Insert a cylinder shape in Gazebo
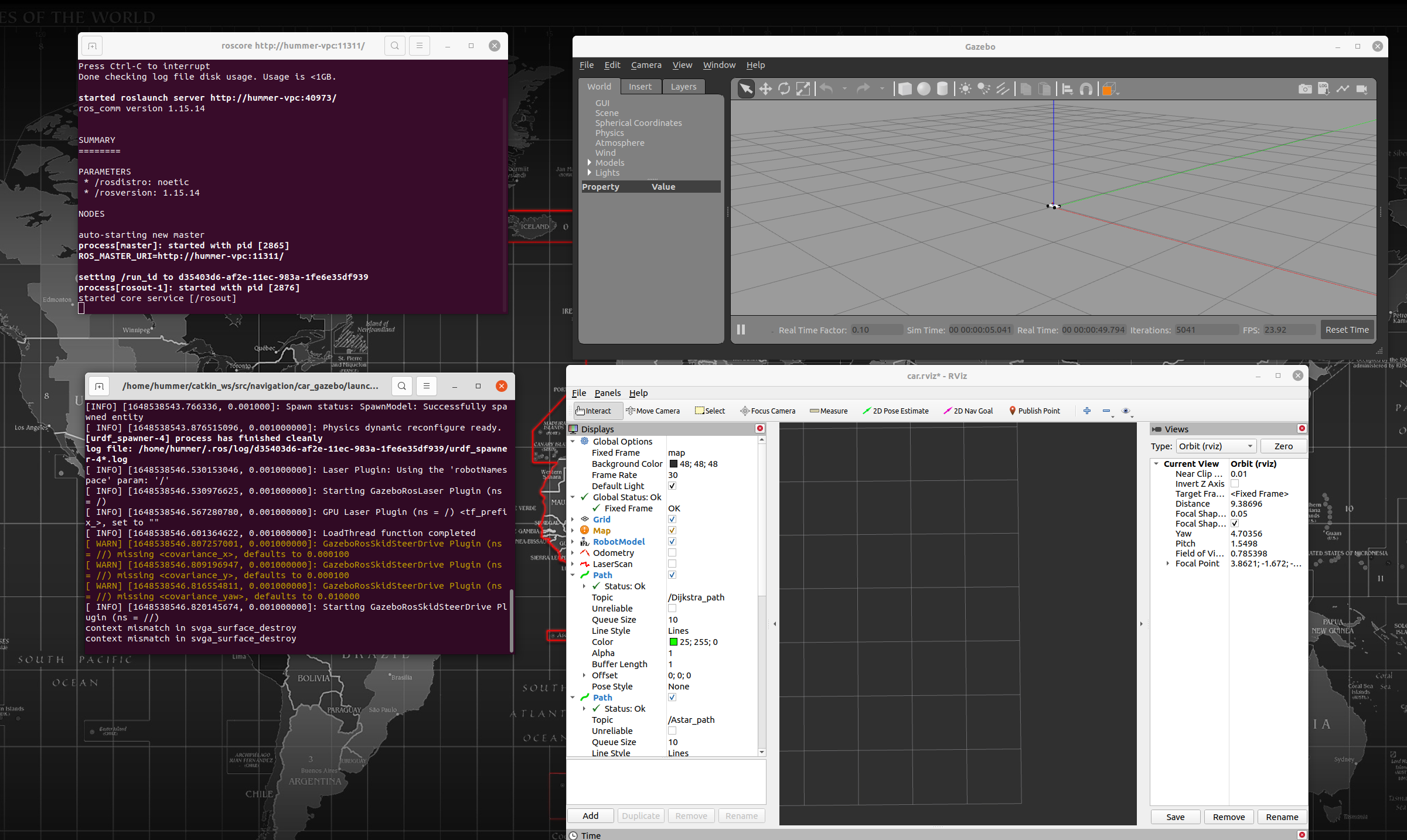 coord(942,89)
